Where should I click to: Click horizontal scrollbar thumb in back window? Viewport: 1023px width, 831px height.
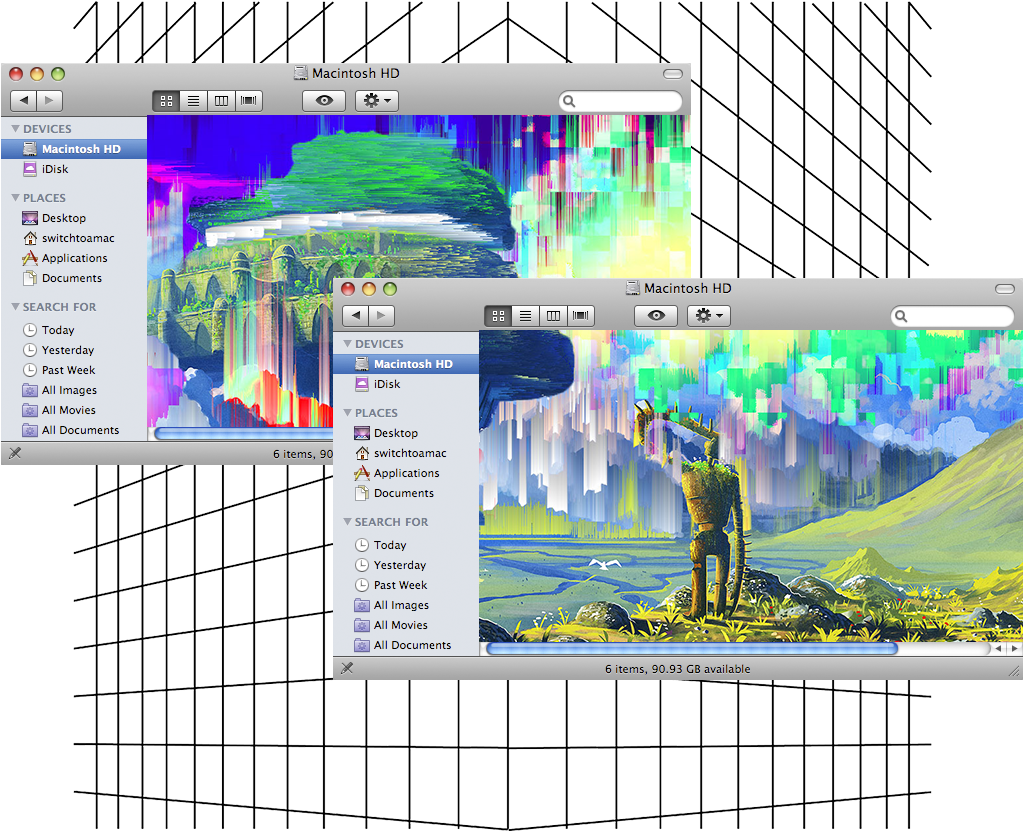click(244, 433)
